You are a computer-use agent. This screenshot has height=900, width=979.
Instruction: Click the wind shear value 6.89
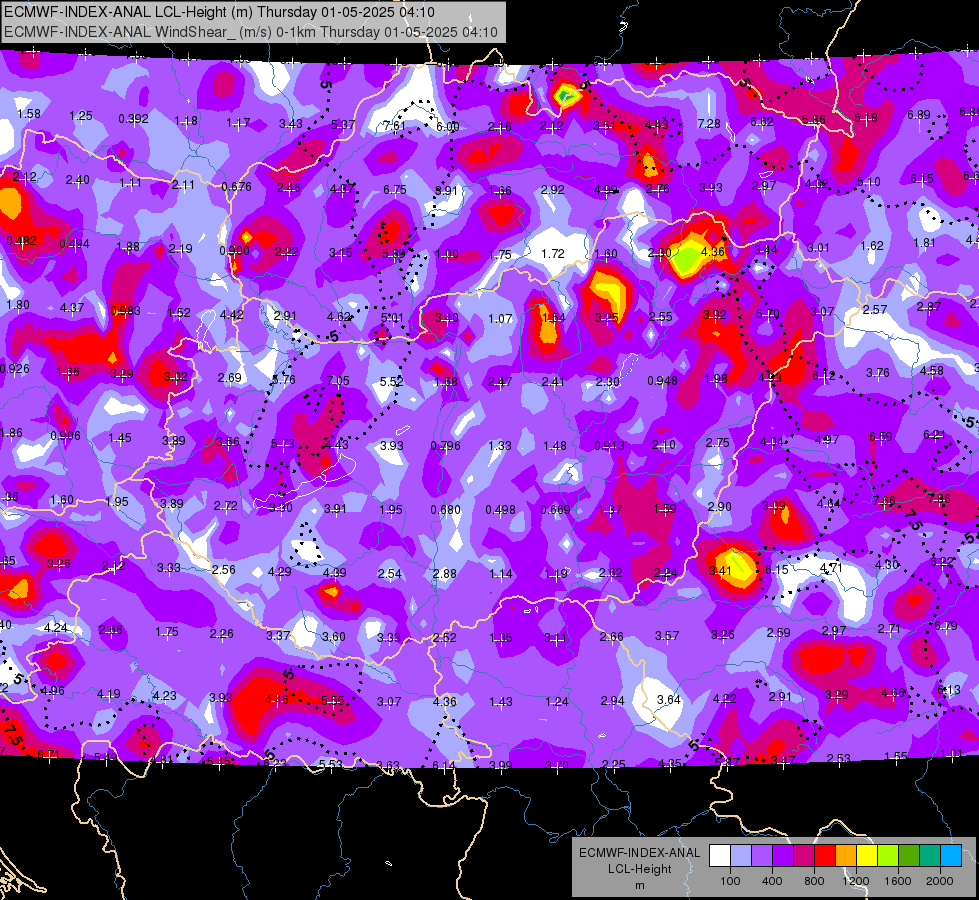click(x=919, y=114)
